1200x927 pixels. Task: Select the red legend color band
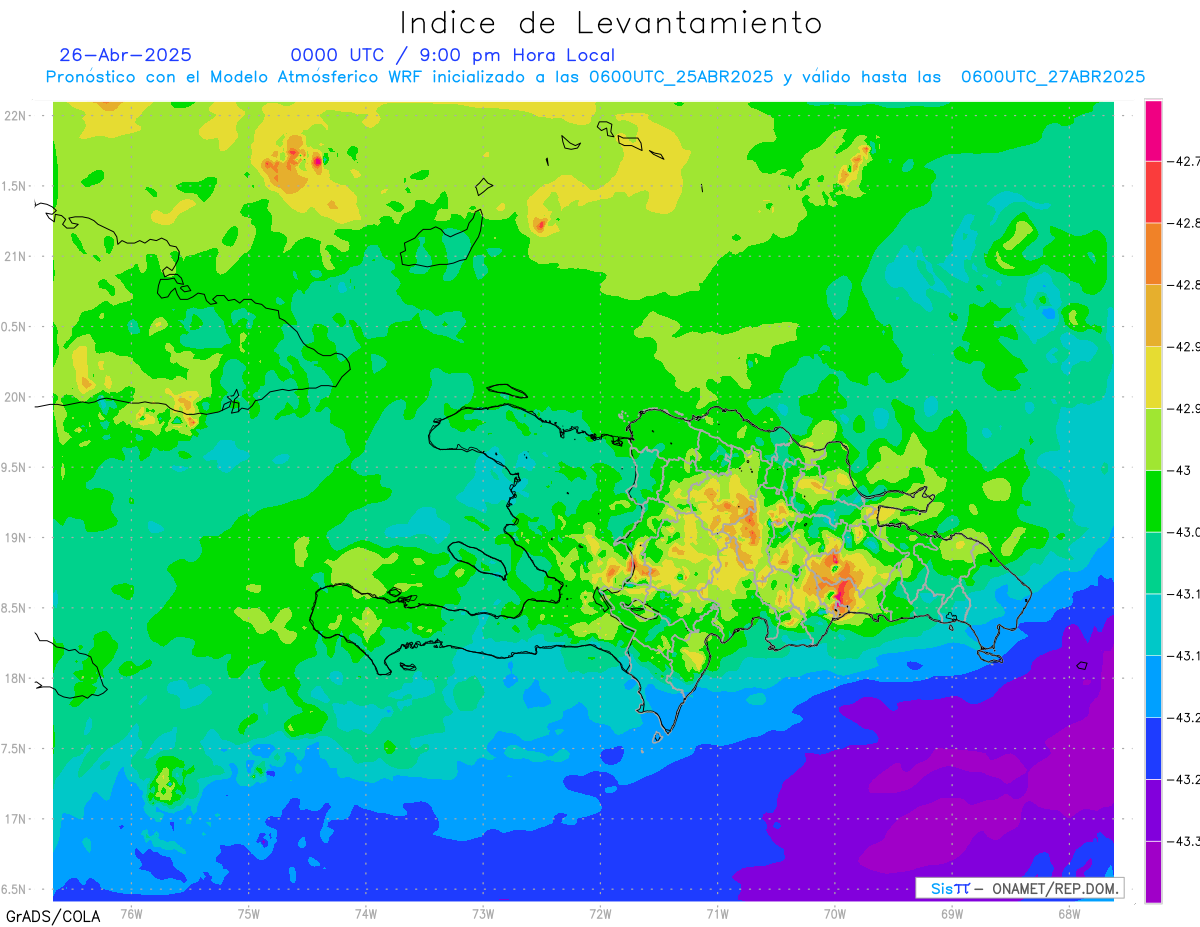pyautogui.click(x=1153, y=192)
